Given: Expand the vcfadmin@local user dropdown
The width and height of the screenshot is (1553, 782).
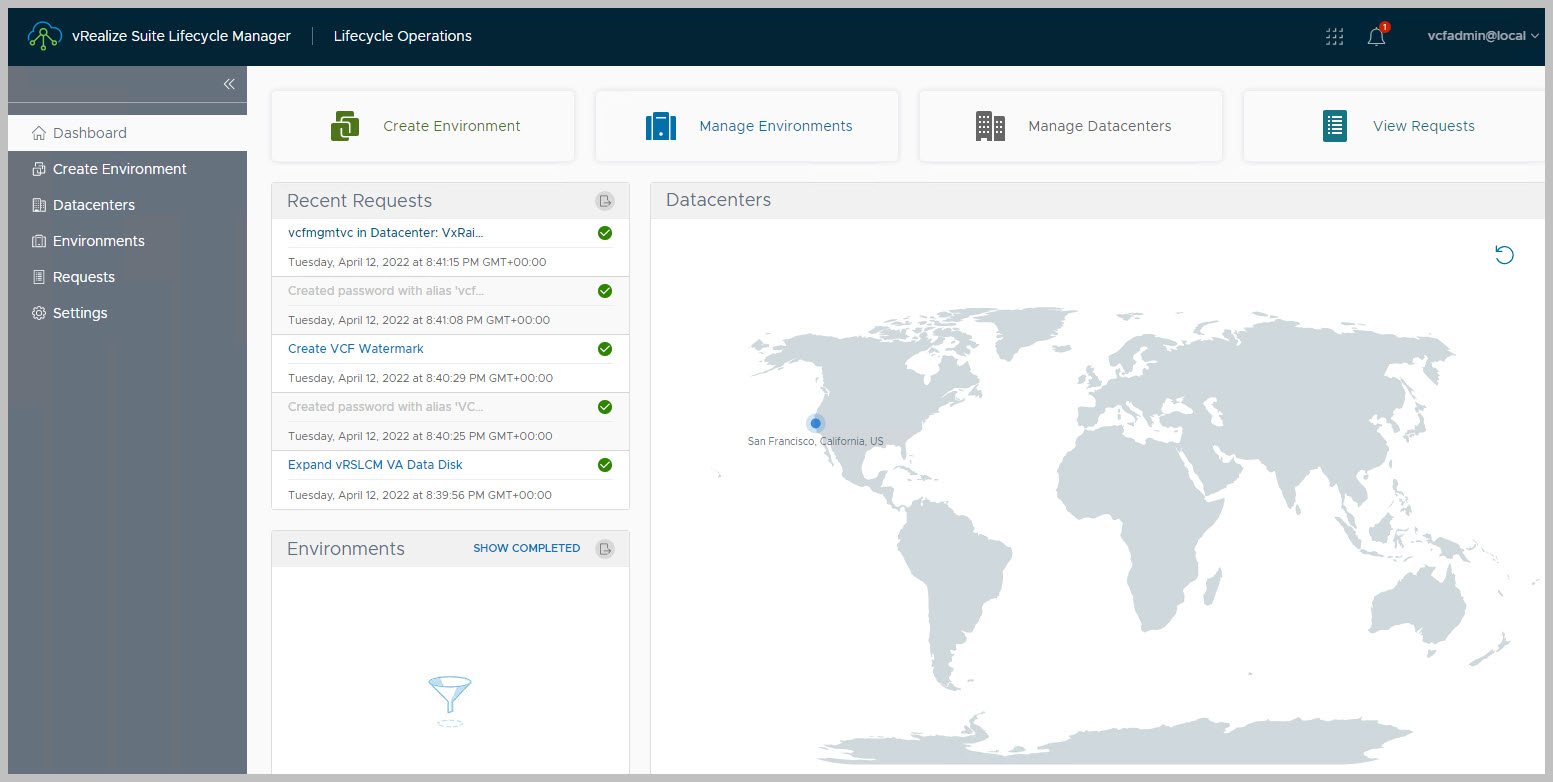Looking at the screenshot, I should coord(1482,36).
